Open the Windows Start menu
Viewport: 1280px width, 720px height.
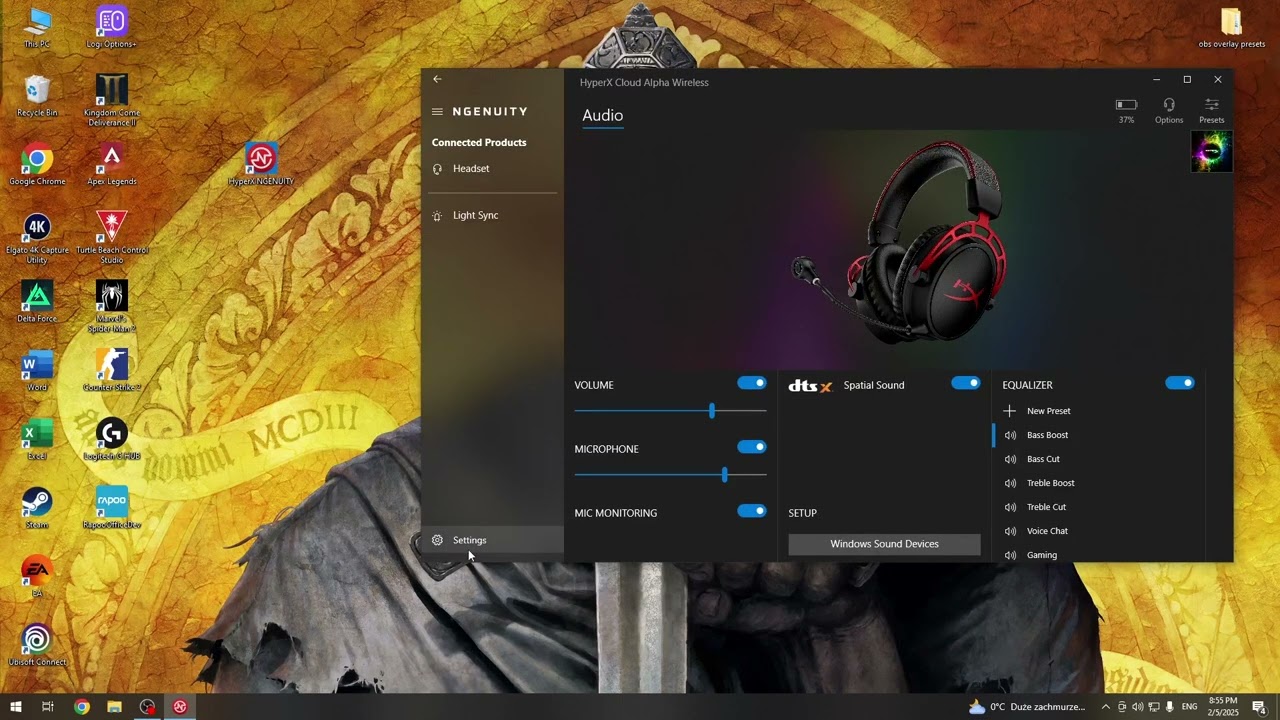(x=16, y=707)
